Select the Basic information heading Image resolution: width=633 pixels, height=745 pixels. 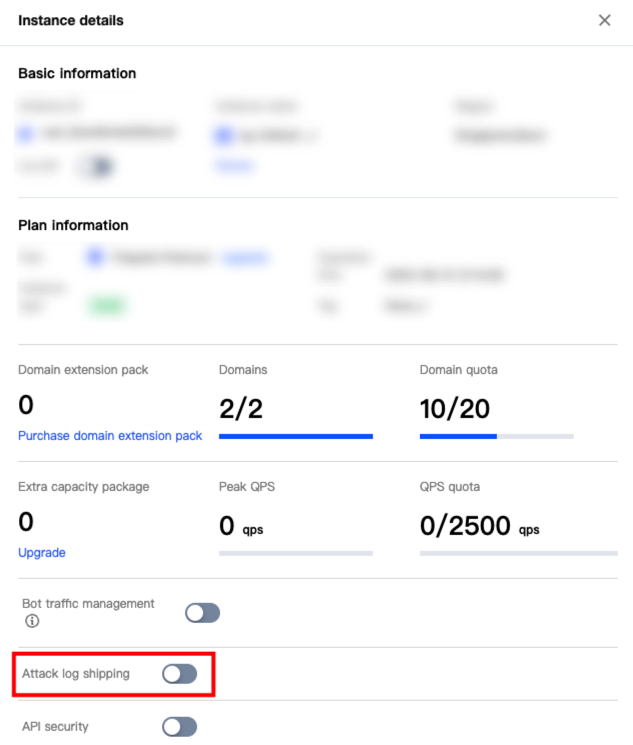pos(77,73)
